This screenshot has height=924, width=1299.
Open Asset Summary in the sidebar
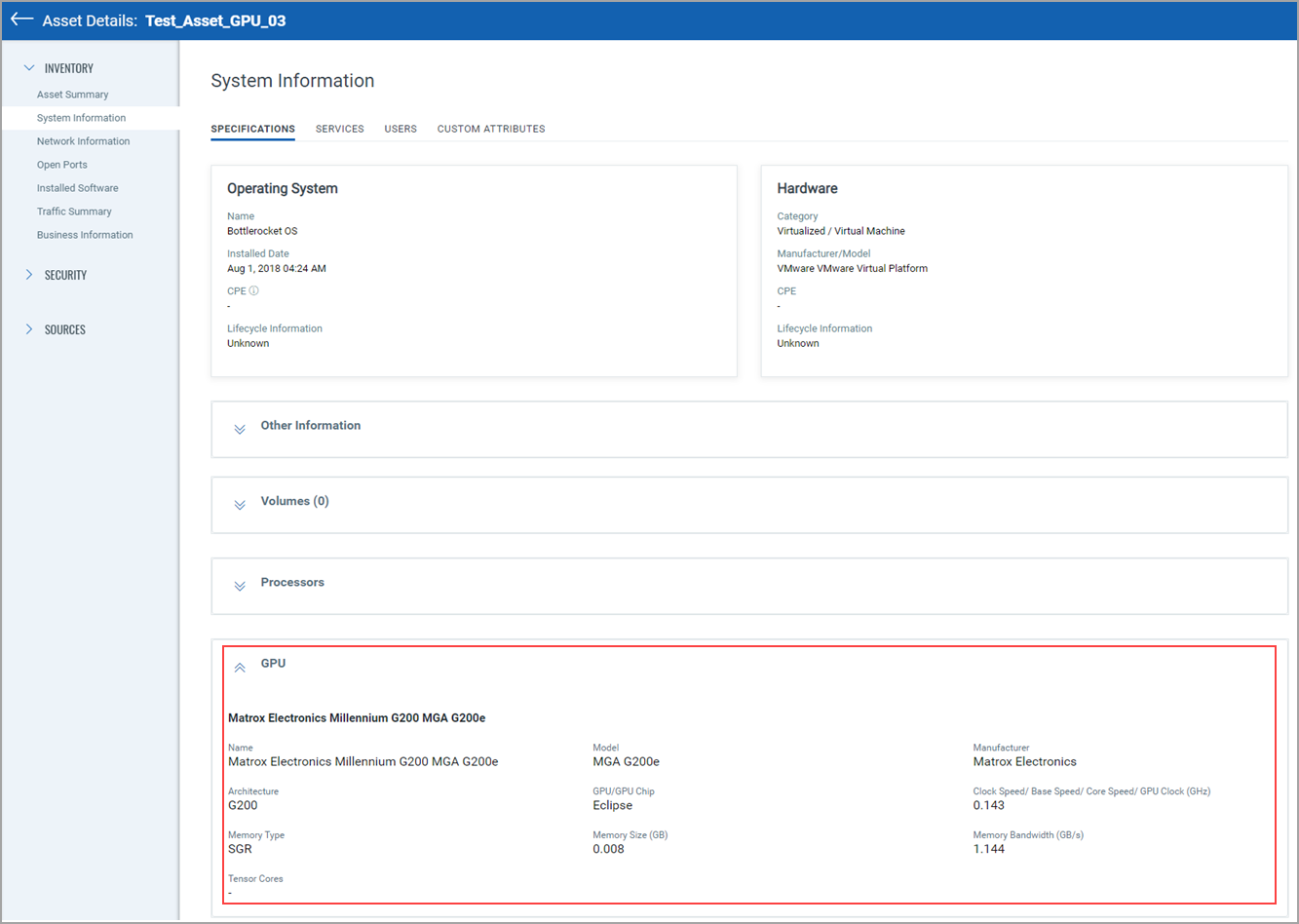73,95
